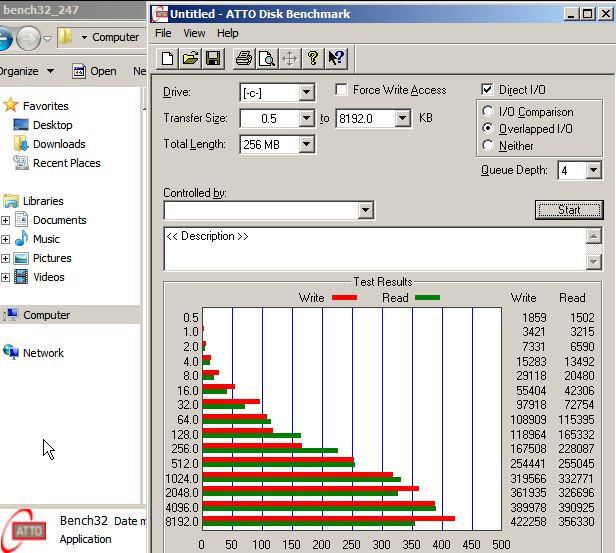Click the Open file toolbar icon
This screenshot has height=553, width=616.
pyautogui.click(x=190, y=59)
